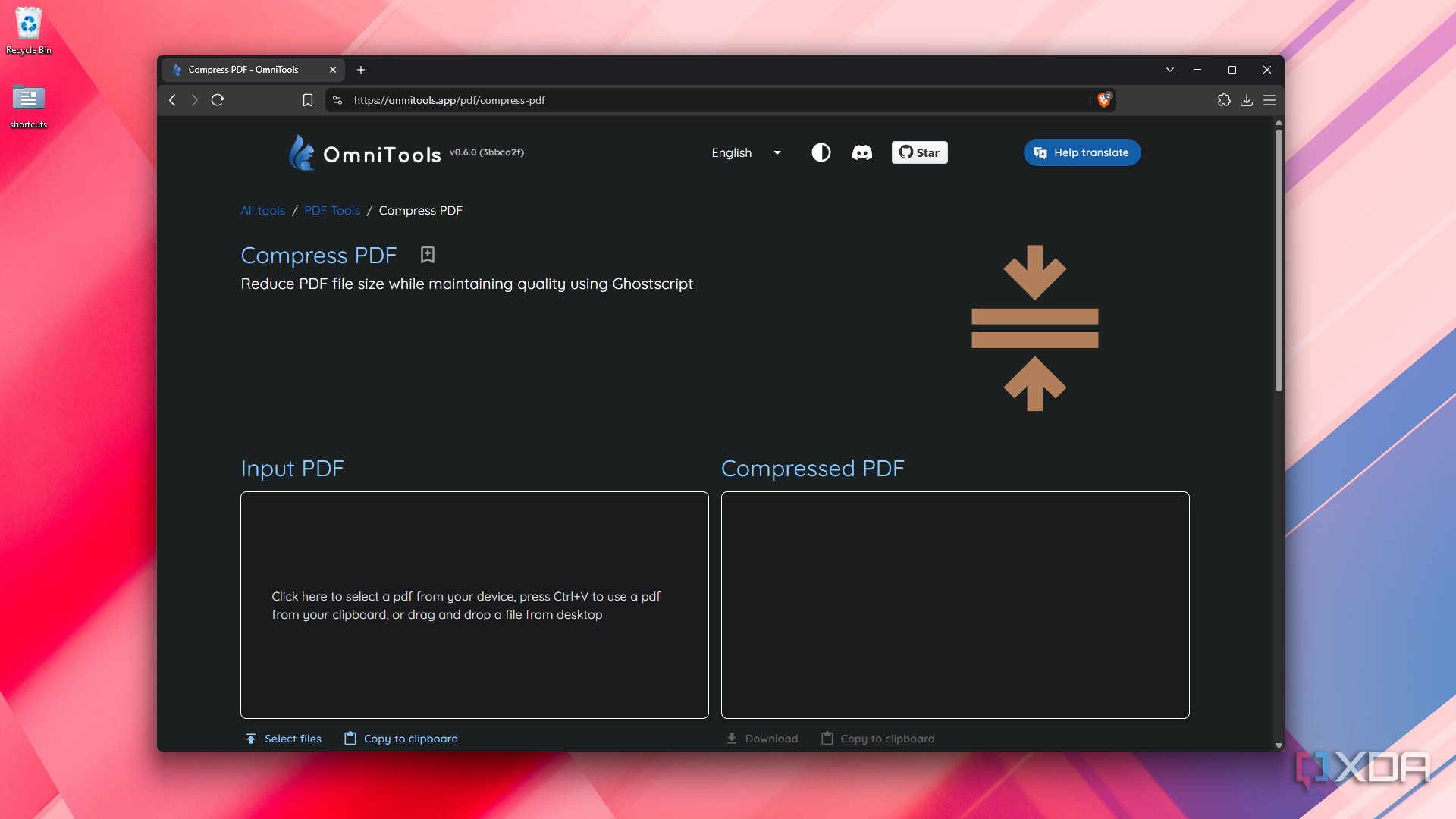The image size is (1456, 819).
Task: Click the scrollbar up arrow
Action: (1279, 122)
